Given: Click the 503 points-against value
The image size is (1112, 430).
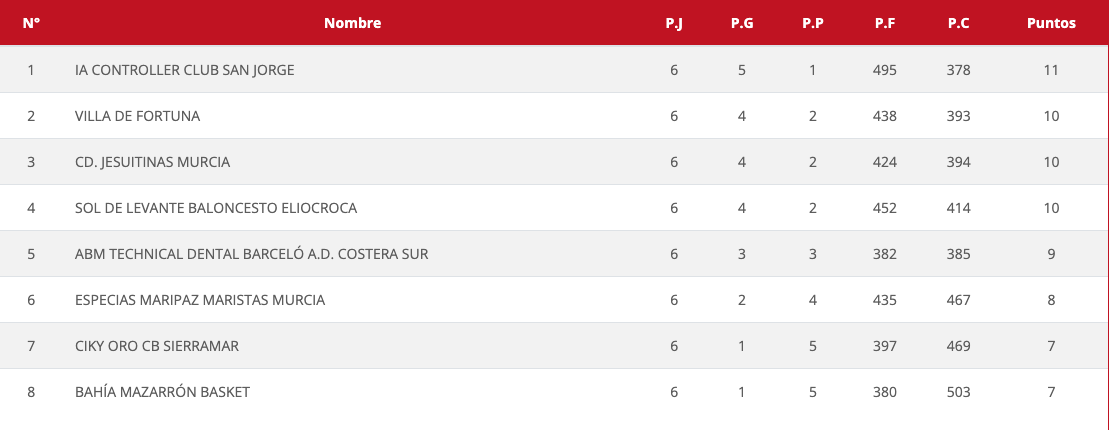Looking at the screenshot, I should pos(959,392).
